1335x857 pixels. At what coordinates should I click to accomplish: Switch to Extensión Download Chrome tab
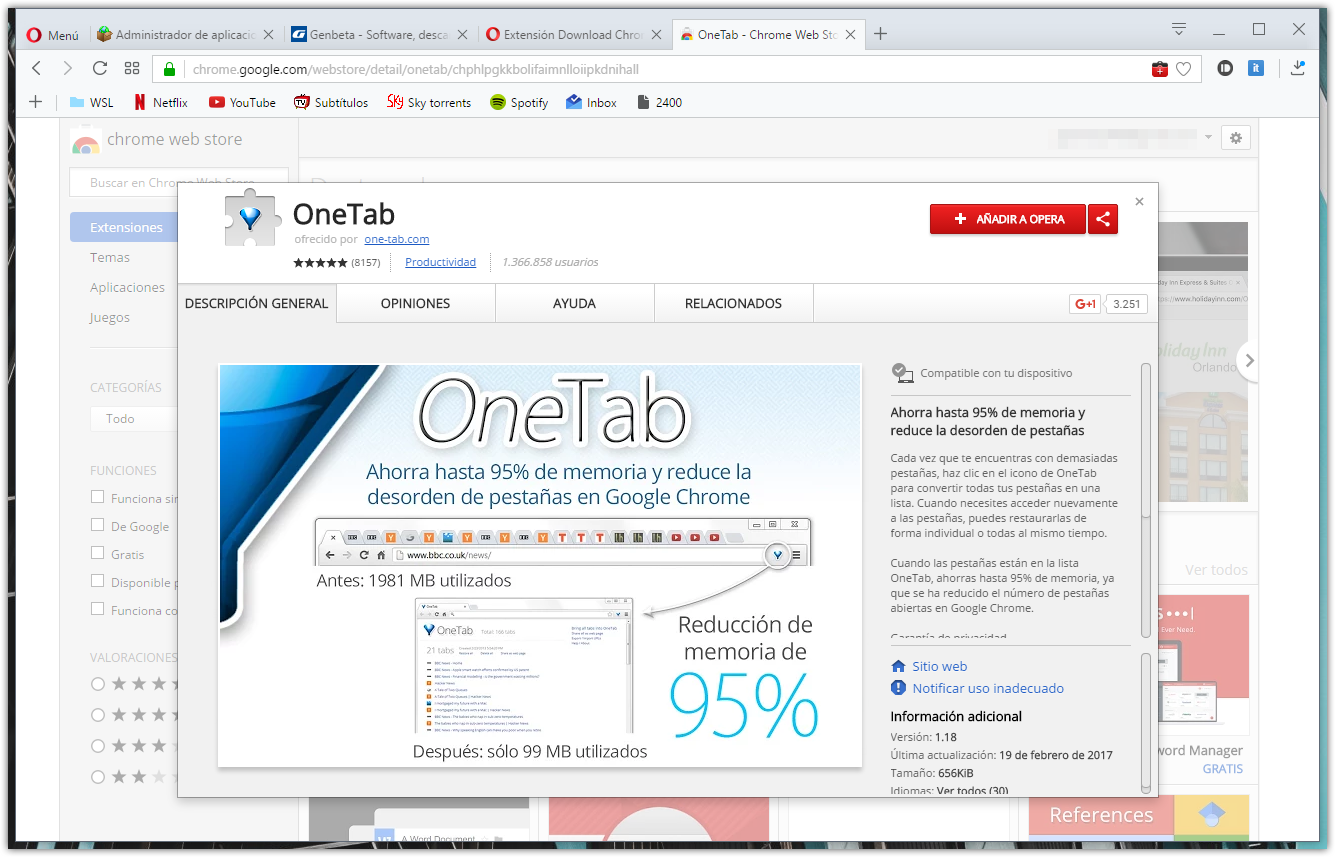click(x=574, y=34)
